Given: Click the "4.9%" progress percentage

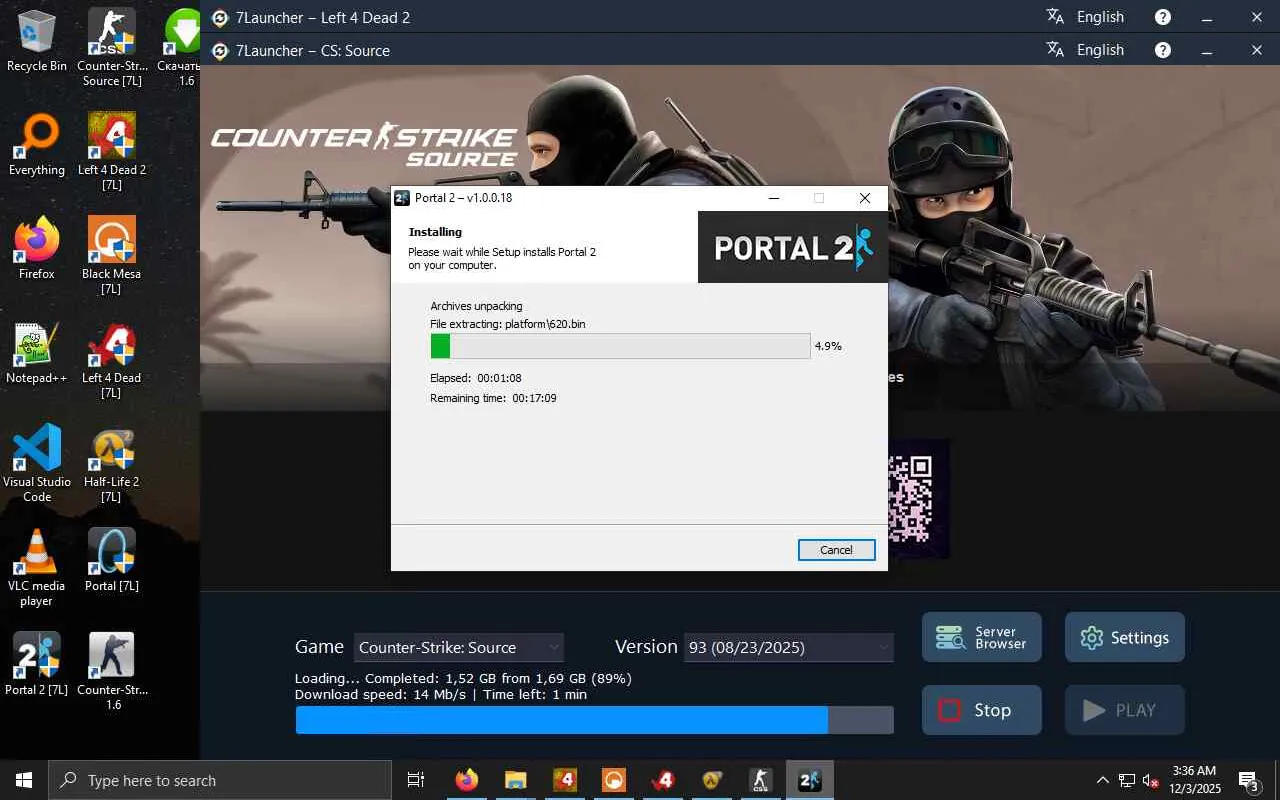Looking at the screenshot, I should point(828,346).
